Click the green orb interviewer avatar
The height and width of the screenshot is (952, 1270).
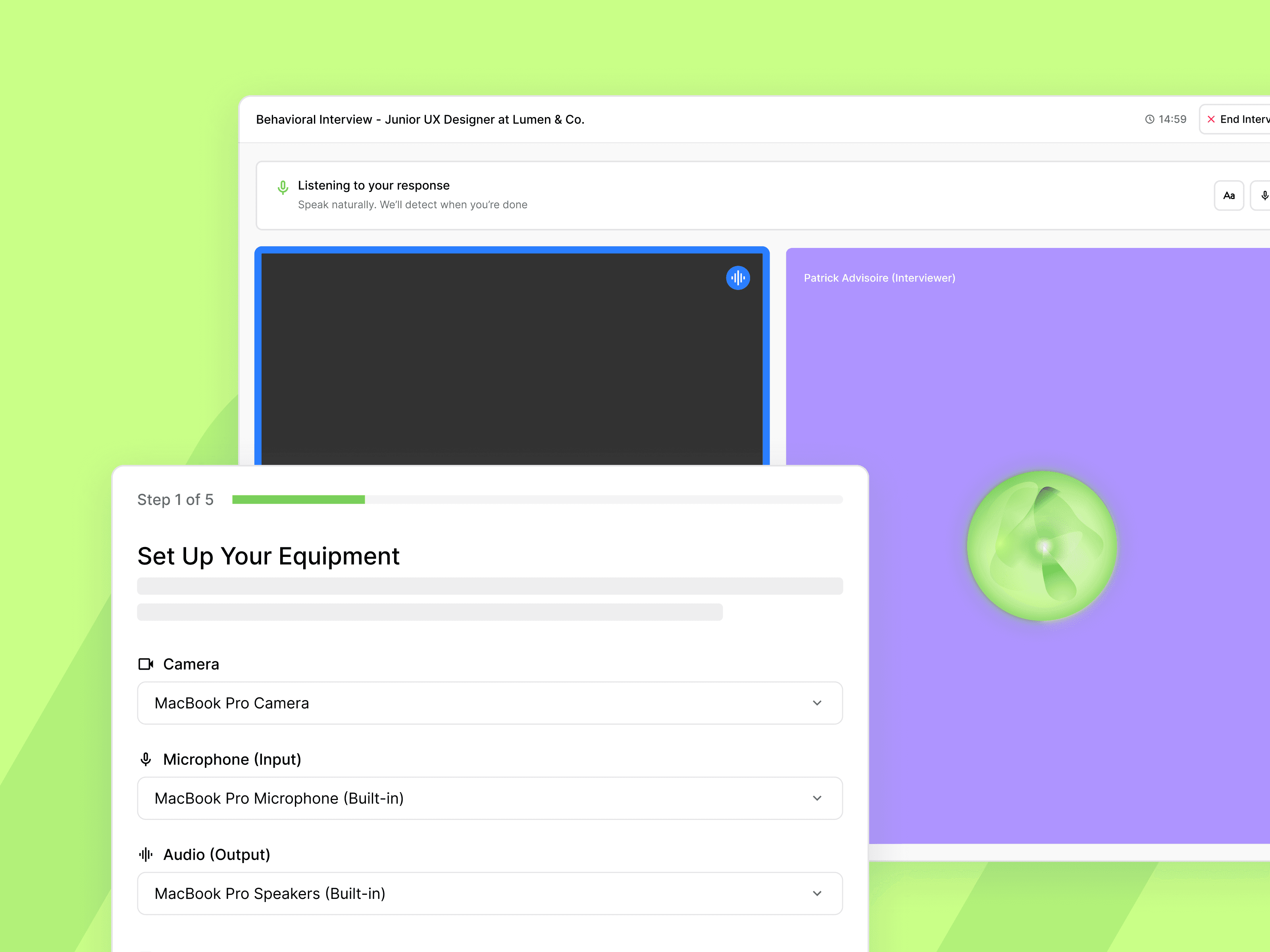click(x=1042, y=546)
